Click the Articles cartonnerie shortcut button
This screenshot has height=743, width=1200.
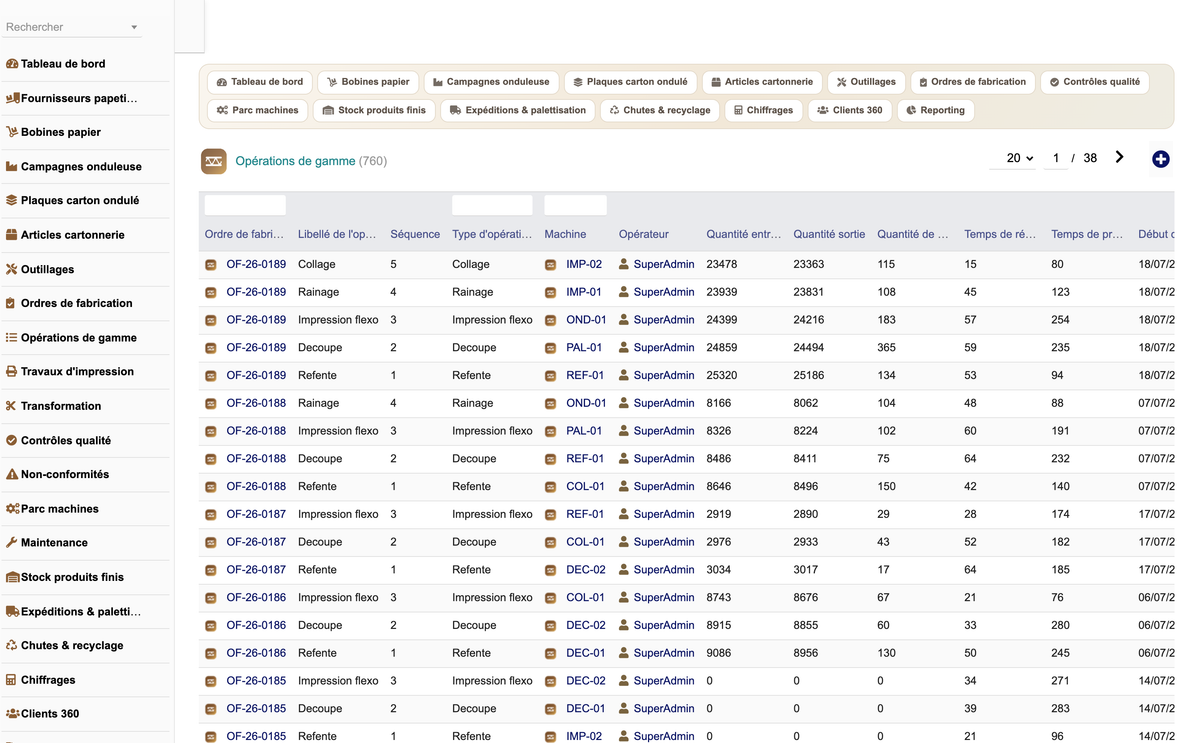tap(762, 82)
